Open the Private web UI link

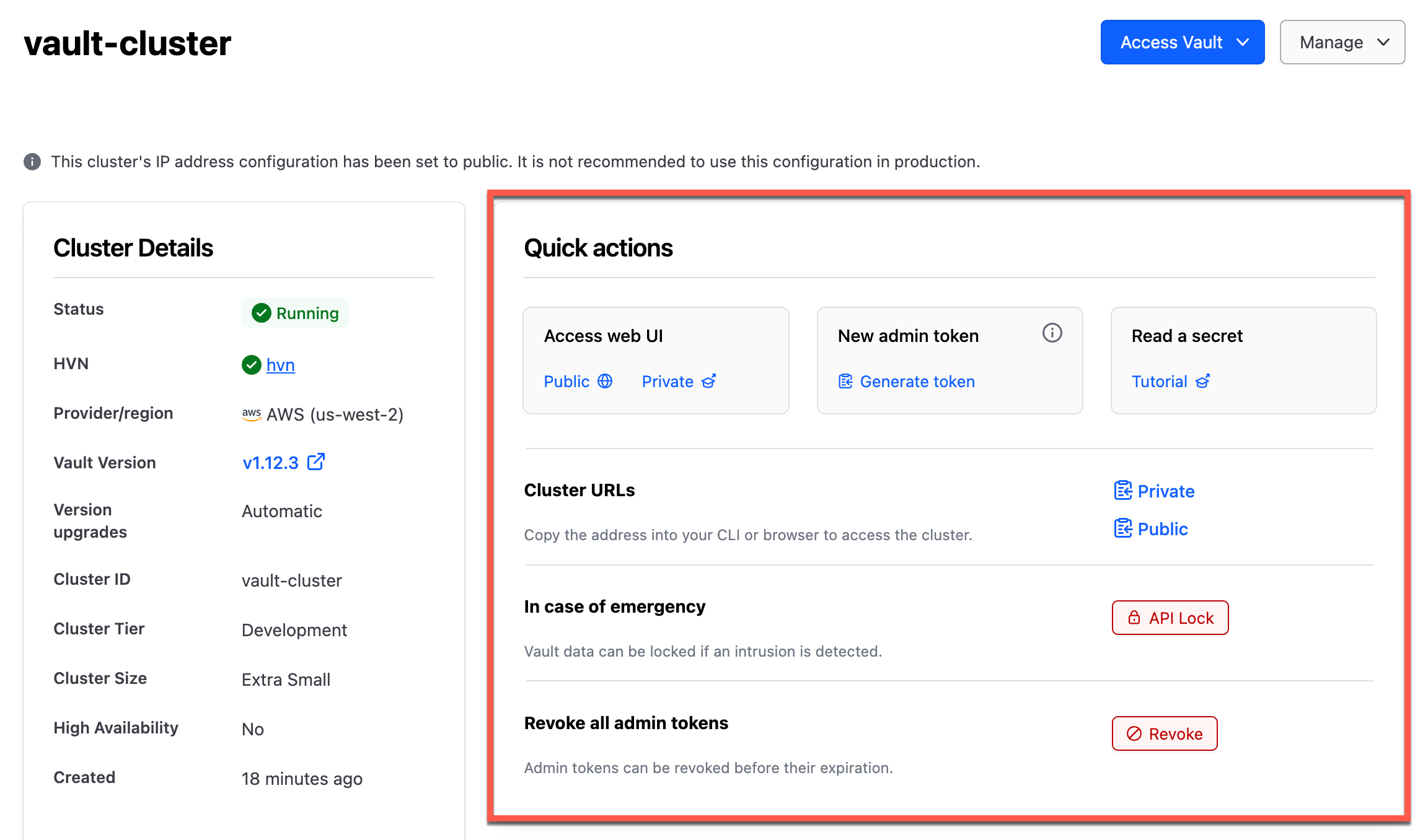668,382
